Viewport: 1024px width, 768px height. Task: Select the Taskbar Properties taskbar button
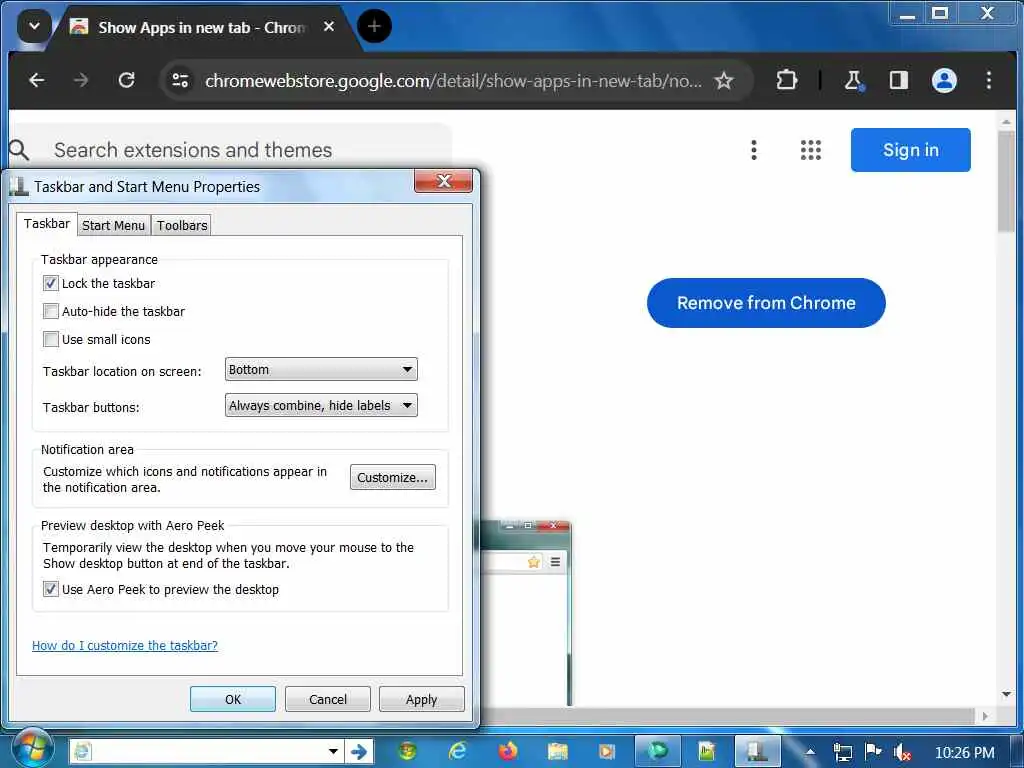pos(758,752)
